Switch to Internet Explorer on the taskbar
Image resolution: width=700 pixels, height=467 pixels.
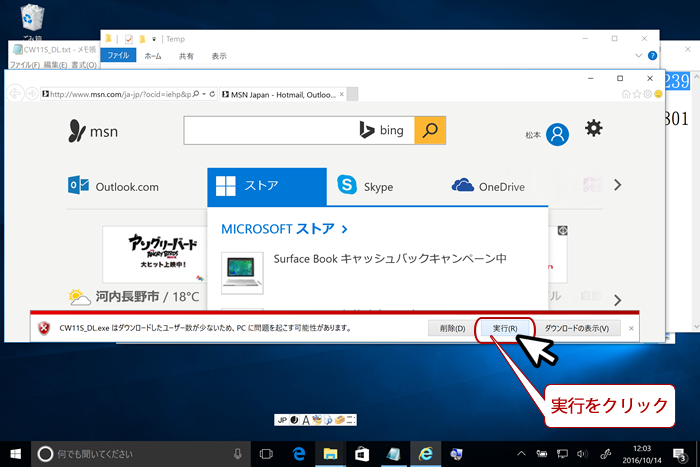(x=425, y=454)
